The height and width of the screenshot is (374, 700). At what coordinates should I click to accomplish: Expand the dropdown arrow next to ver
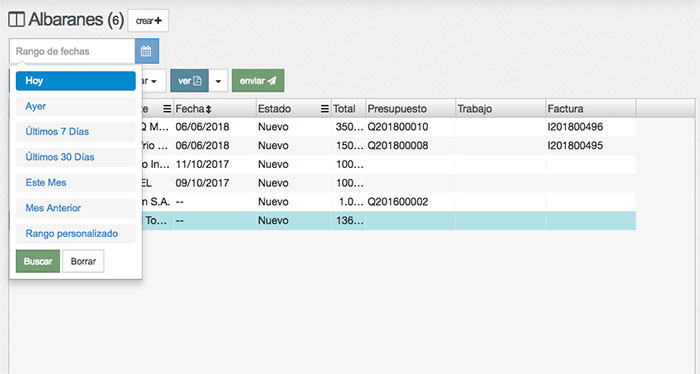[218, 81]
